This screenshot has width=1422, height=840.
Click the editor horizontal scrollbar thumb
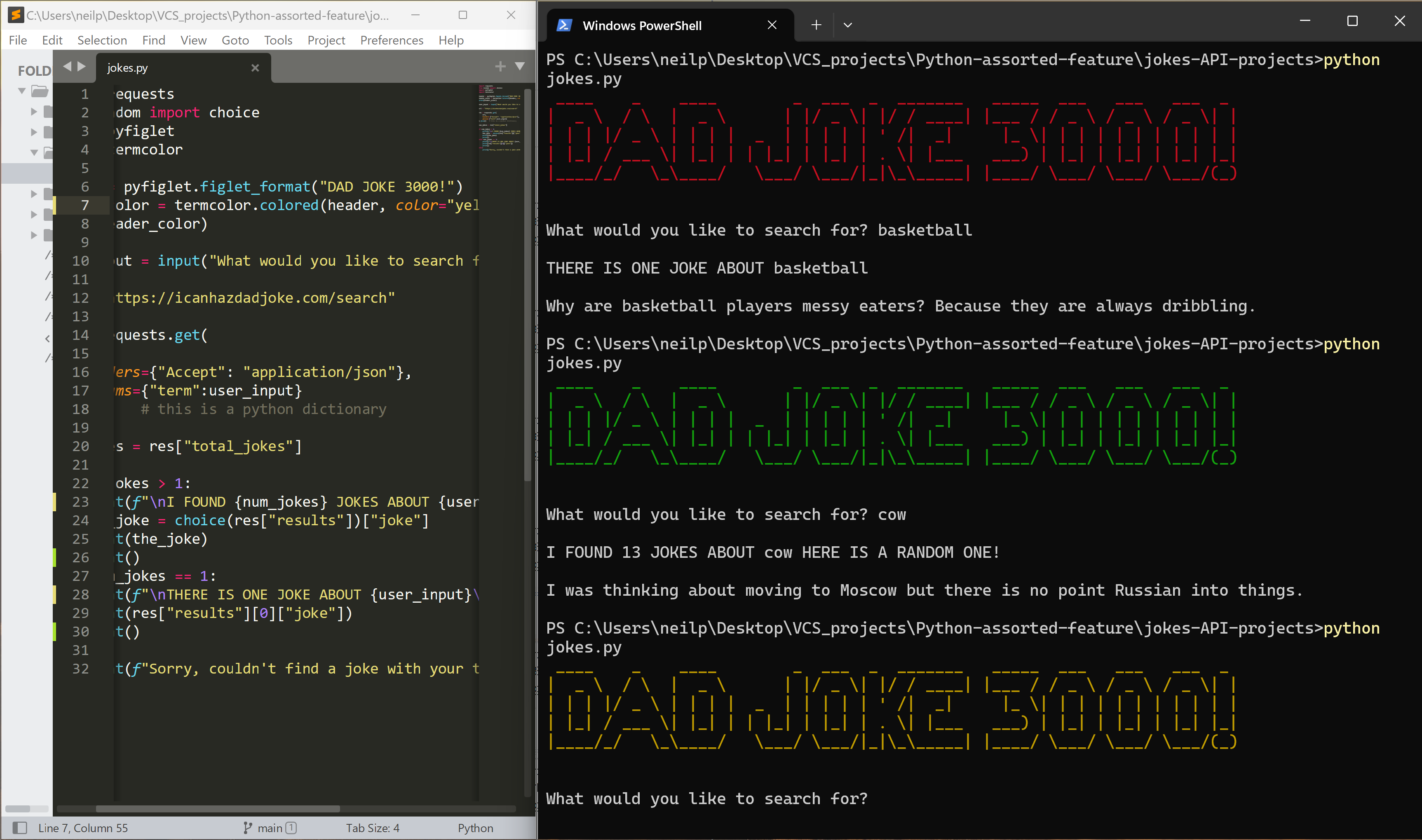point(218,809)
